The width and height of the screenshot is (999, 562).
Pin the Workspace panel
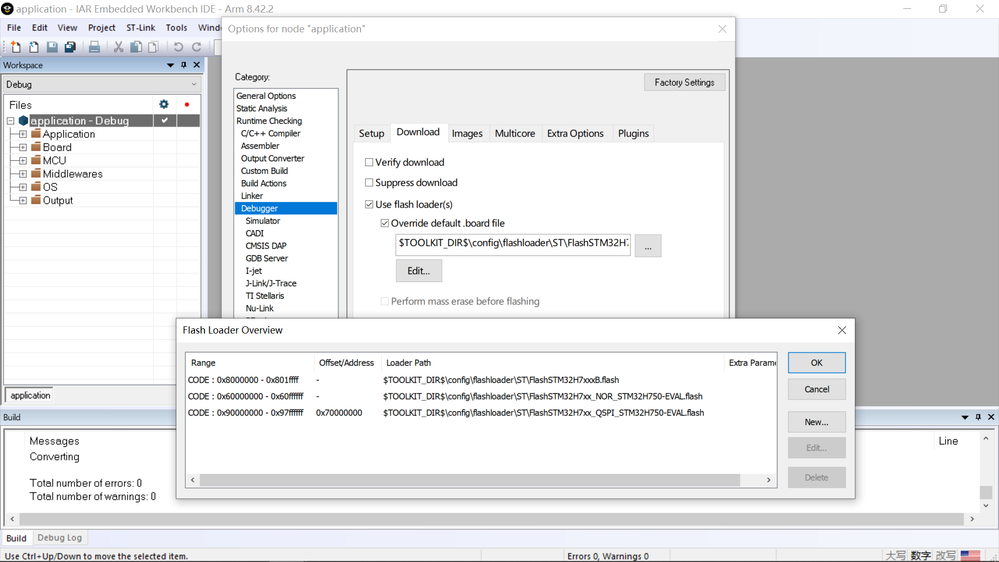pos(183,65)
